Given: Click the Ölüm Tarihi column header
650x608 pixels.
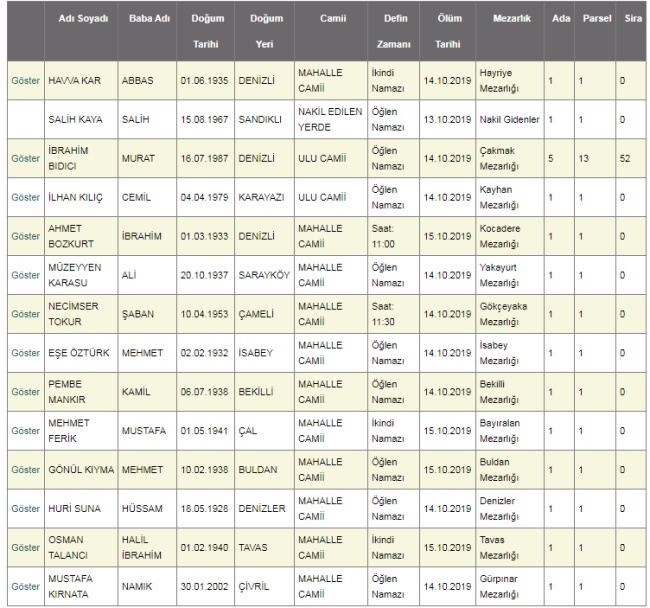Looking at the screenshot, I should coord(441,32).
